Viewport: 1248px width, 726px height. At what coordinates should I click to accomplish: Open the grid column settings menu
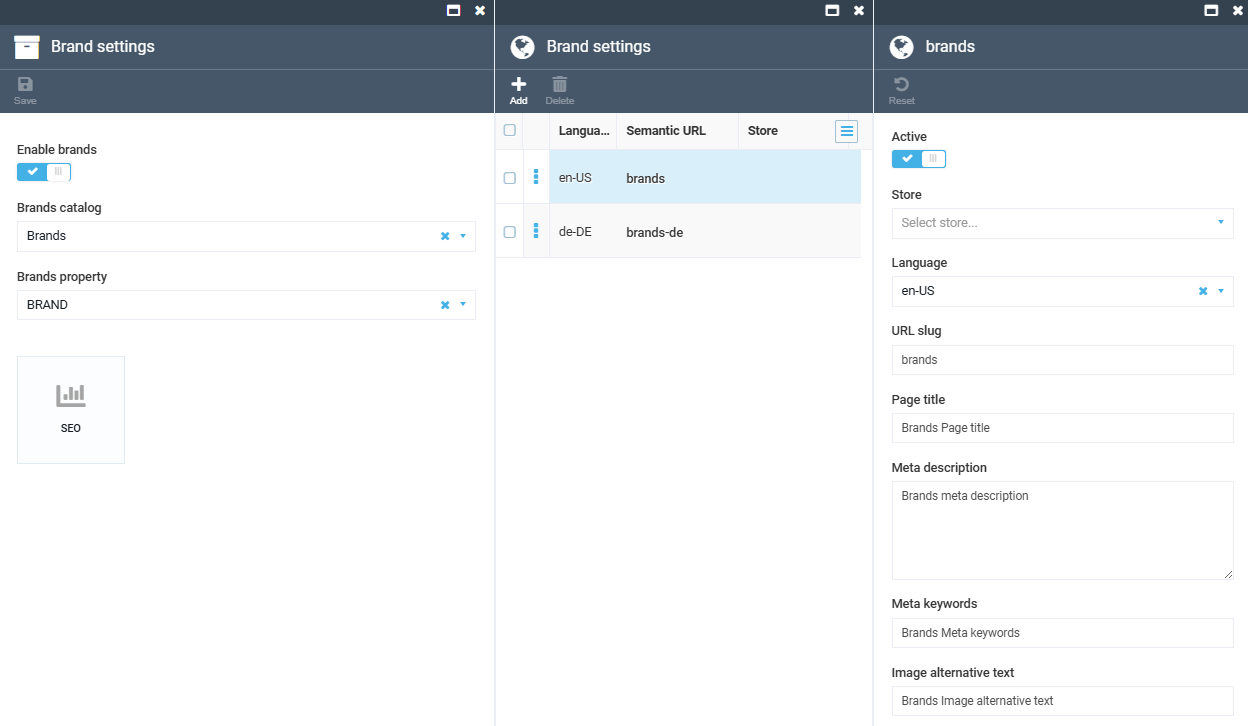click(846, 131)
